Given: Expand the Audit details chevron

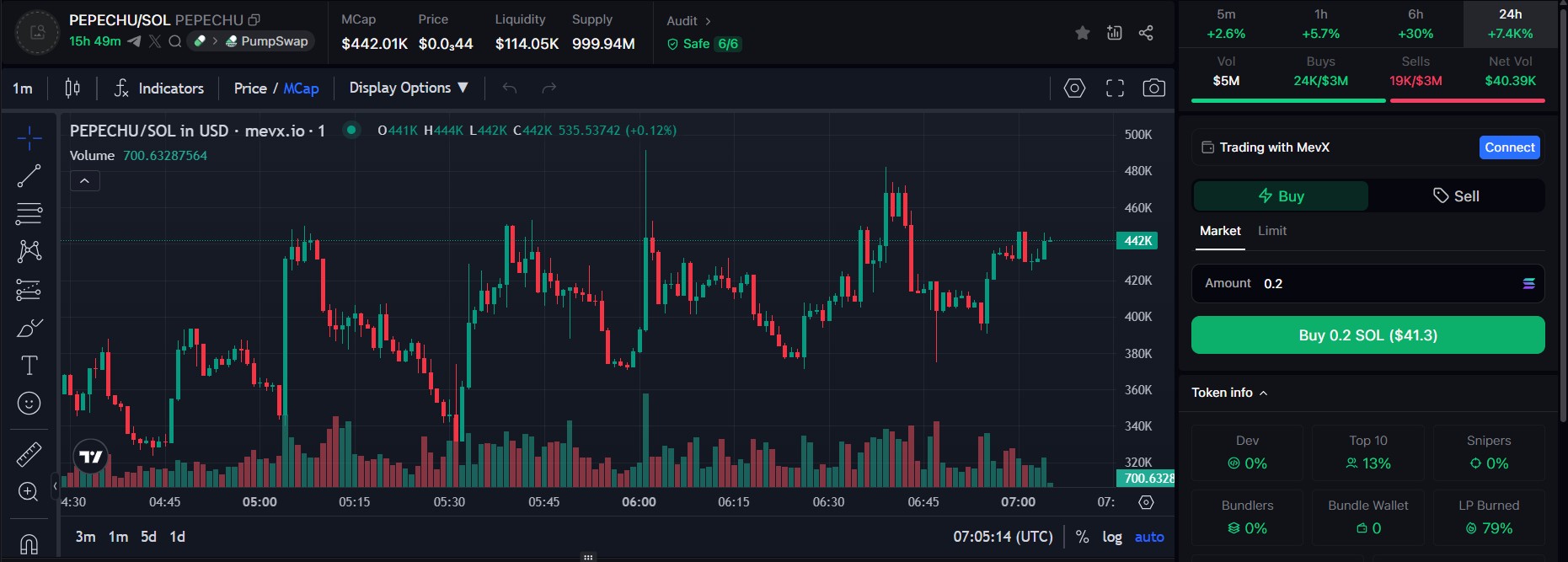Looking at the screenshot, I should click(x=708, y=21).
